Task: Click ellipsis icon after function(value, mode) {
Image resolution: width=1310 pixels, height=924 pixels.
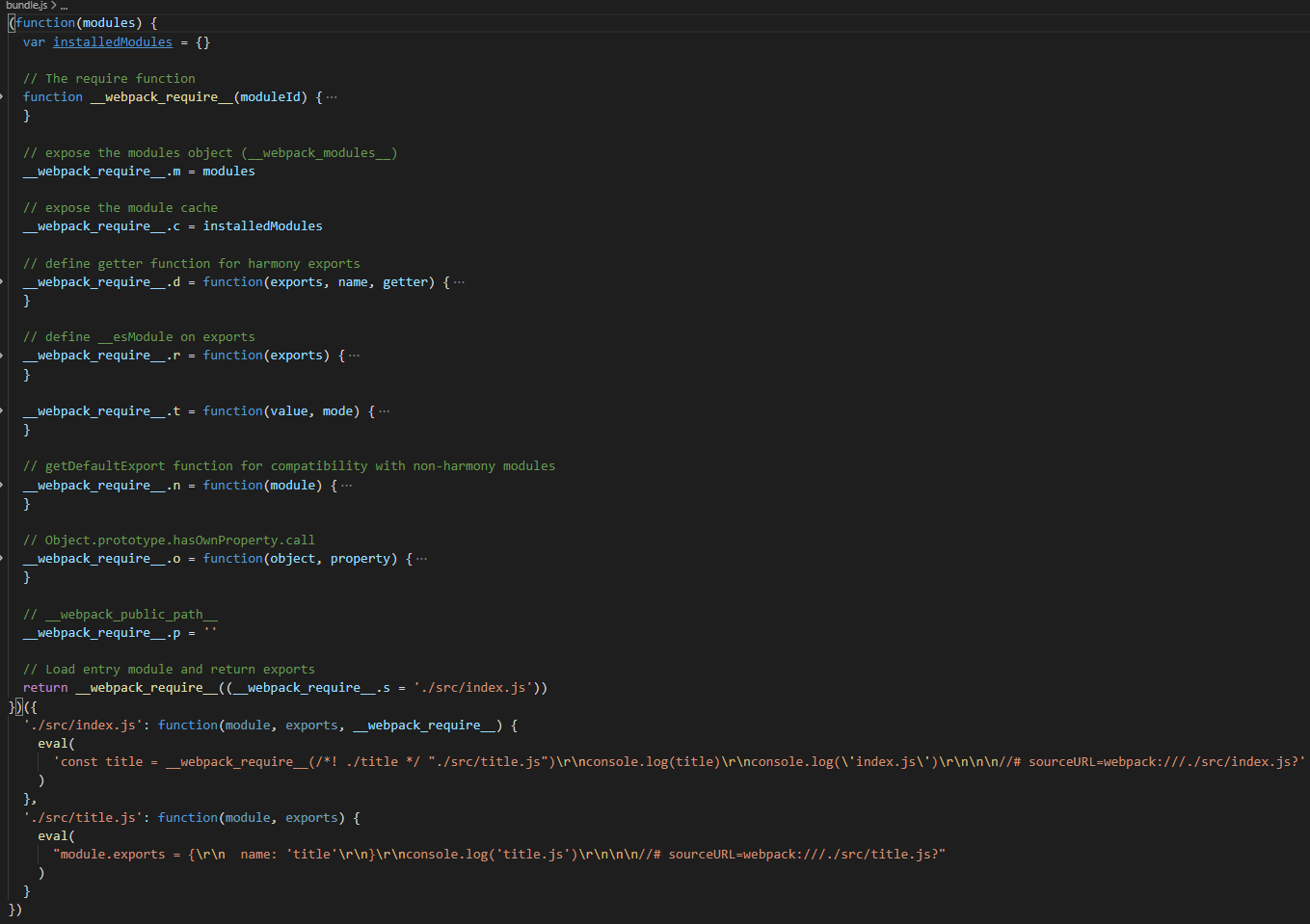Action: (385, 411)
